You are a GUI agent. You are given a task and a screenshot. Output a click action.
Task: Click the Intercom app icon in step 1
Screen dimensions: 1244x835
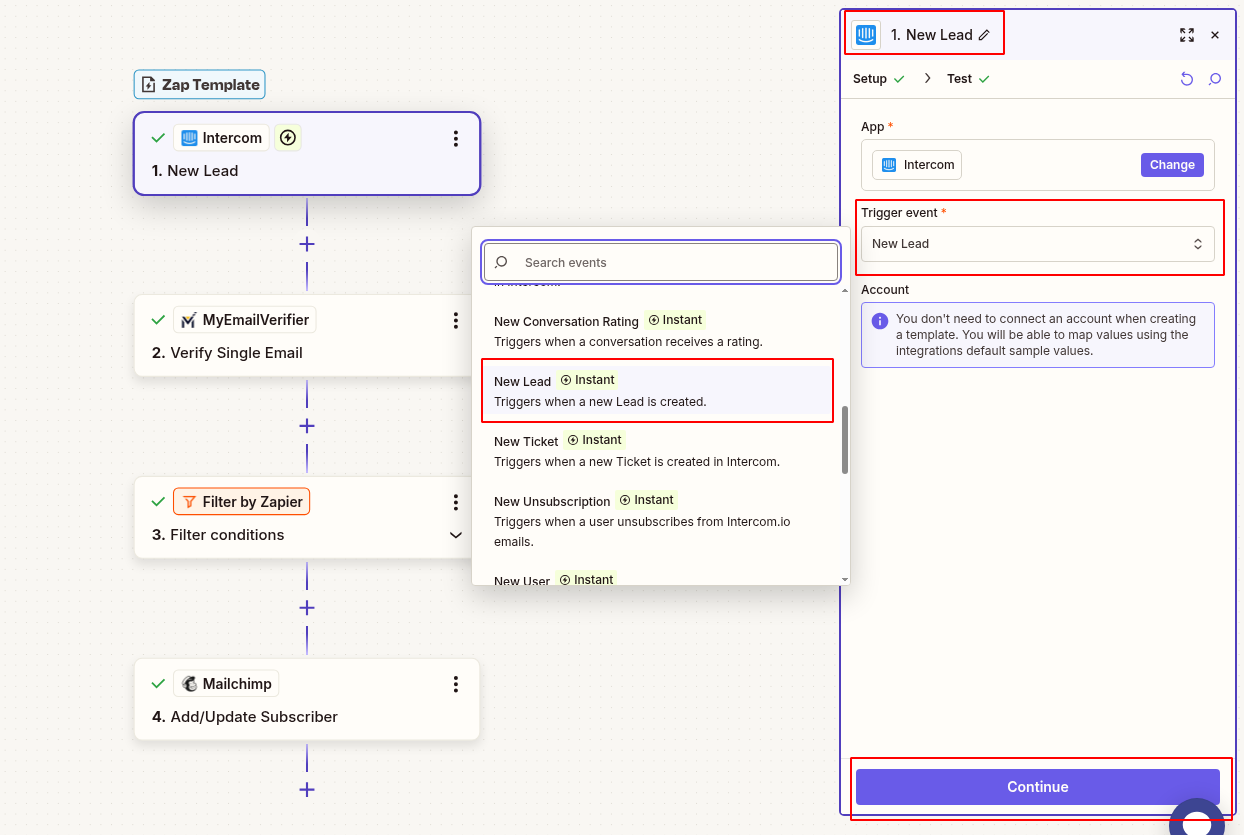point(189,137)
